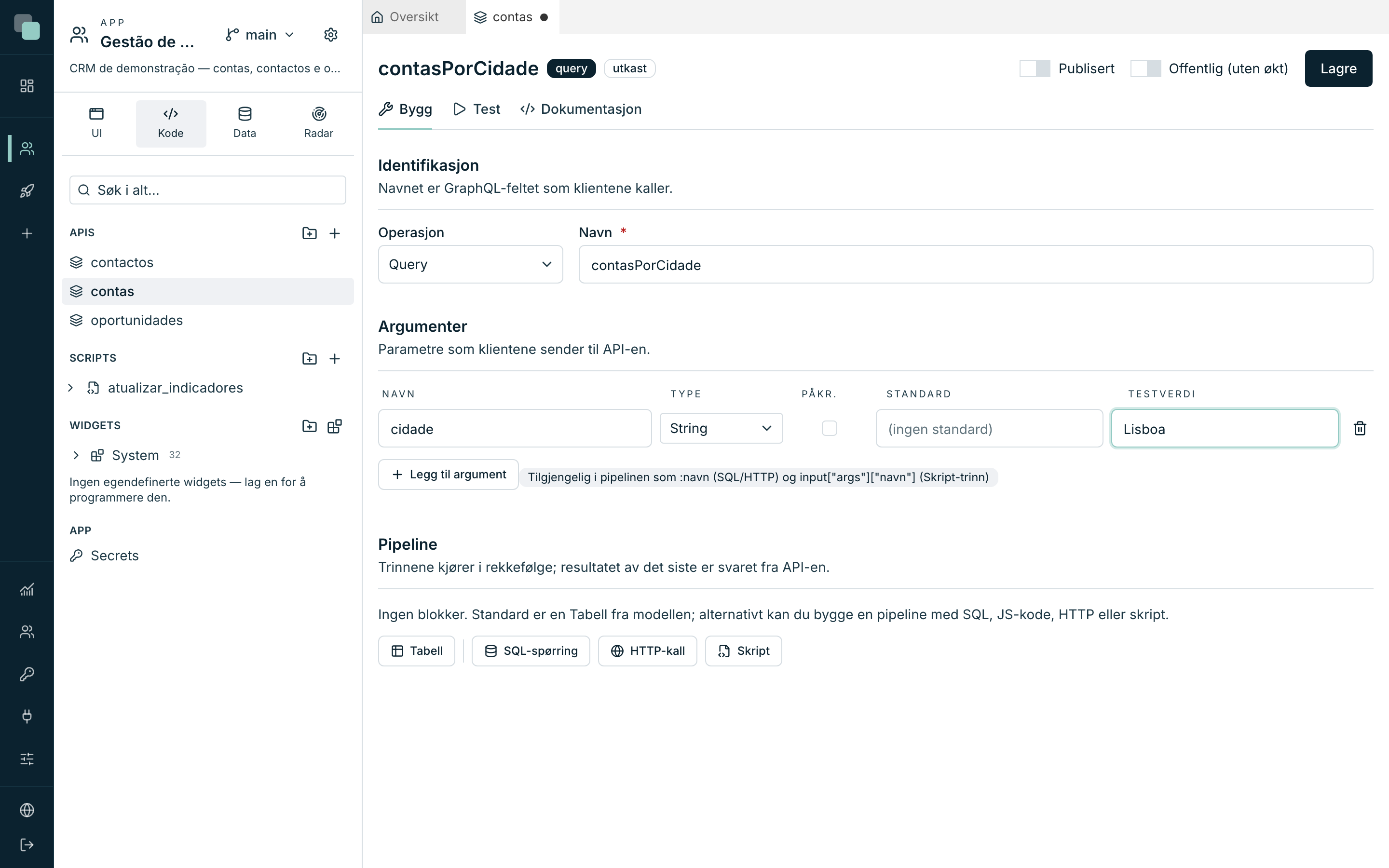Open the oportunidades API

[208, 320]
